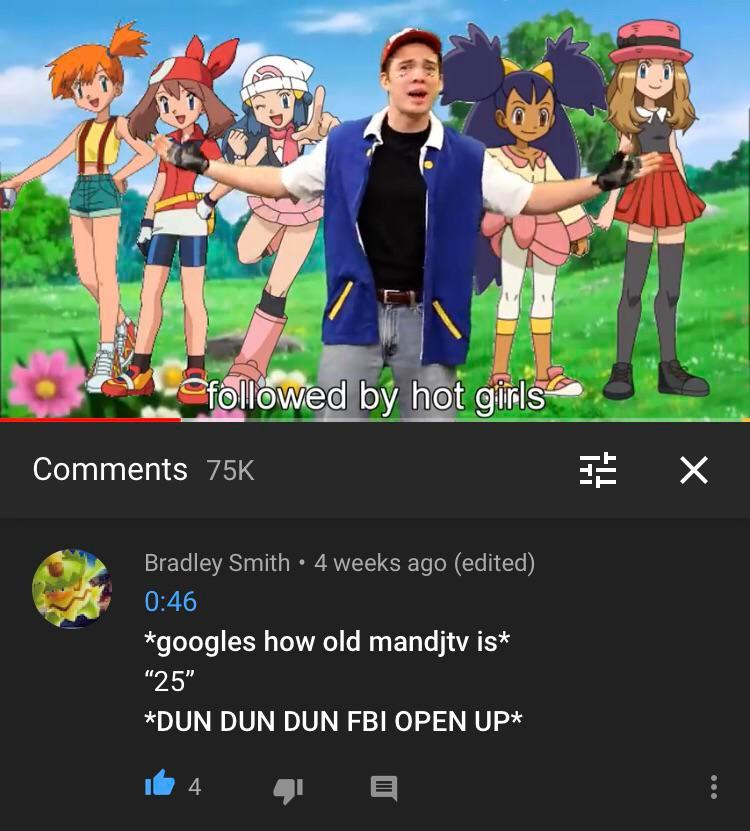Open replies for Bradley Smith's comment
The width and height of the screenshot is (750, 831).
point(384,788)
